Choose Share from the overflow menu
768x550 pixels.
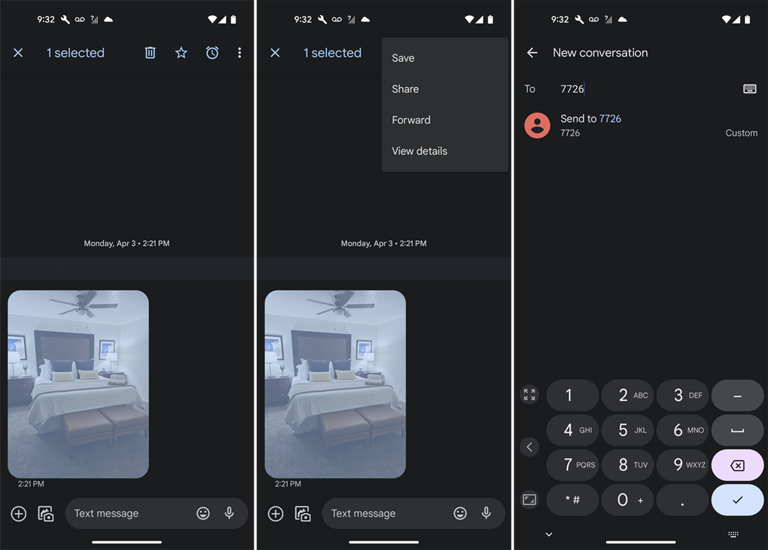[445, 89]
